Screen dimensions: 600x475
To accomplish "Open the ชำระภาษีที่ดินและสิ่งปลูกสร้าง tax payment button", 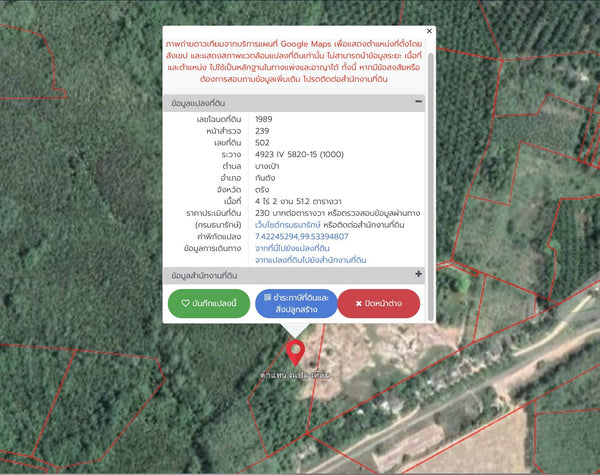I will 296,303.
